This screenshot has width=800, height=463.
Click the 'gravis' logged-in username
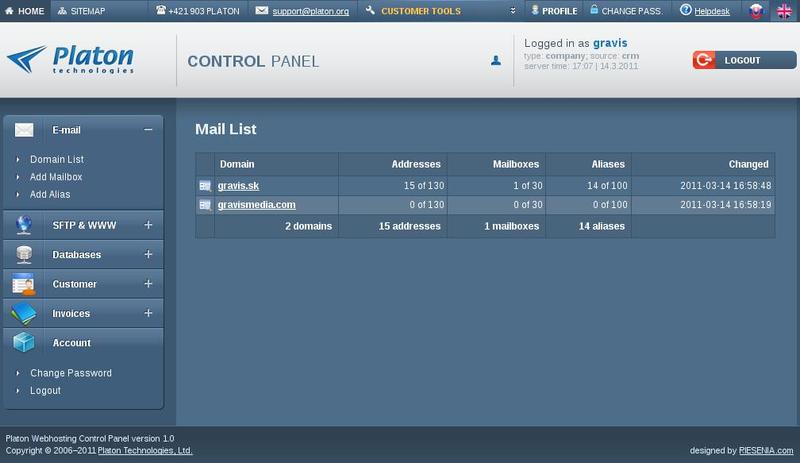coord(610,43)
